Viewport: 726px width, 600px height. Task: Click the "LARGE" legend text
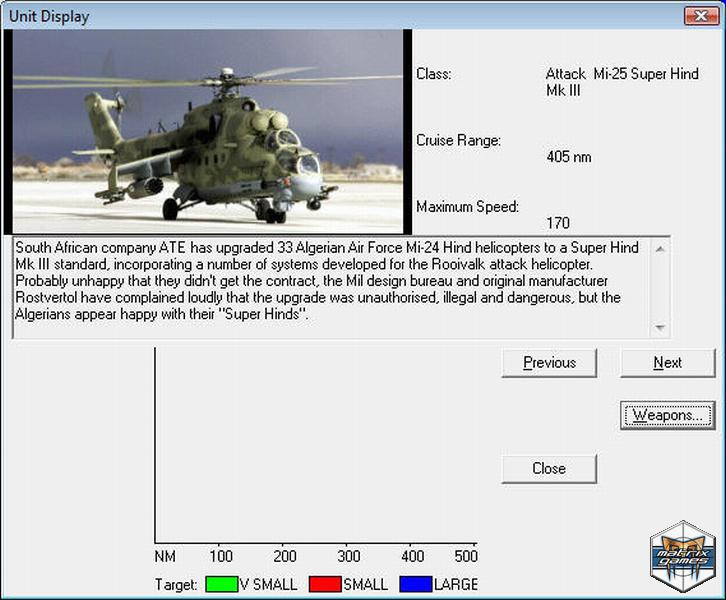456,585
